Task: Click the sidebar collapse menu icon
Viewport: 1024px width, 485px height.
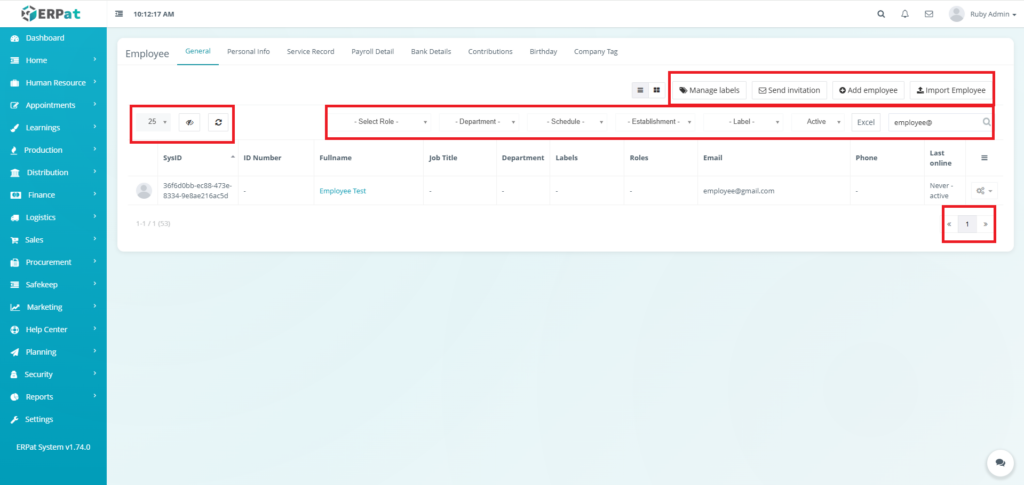Action: tap(120, 15)
